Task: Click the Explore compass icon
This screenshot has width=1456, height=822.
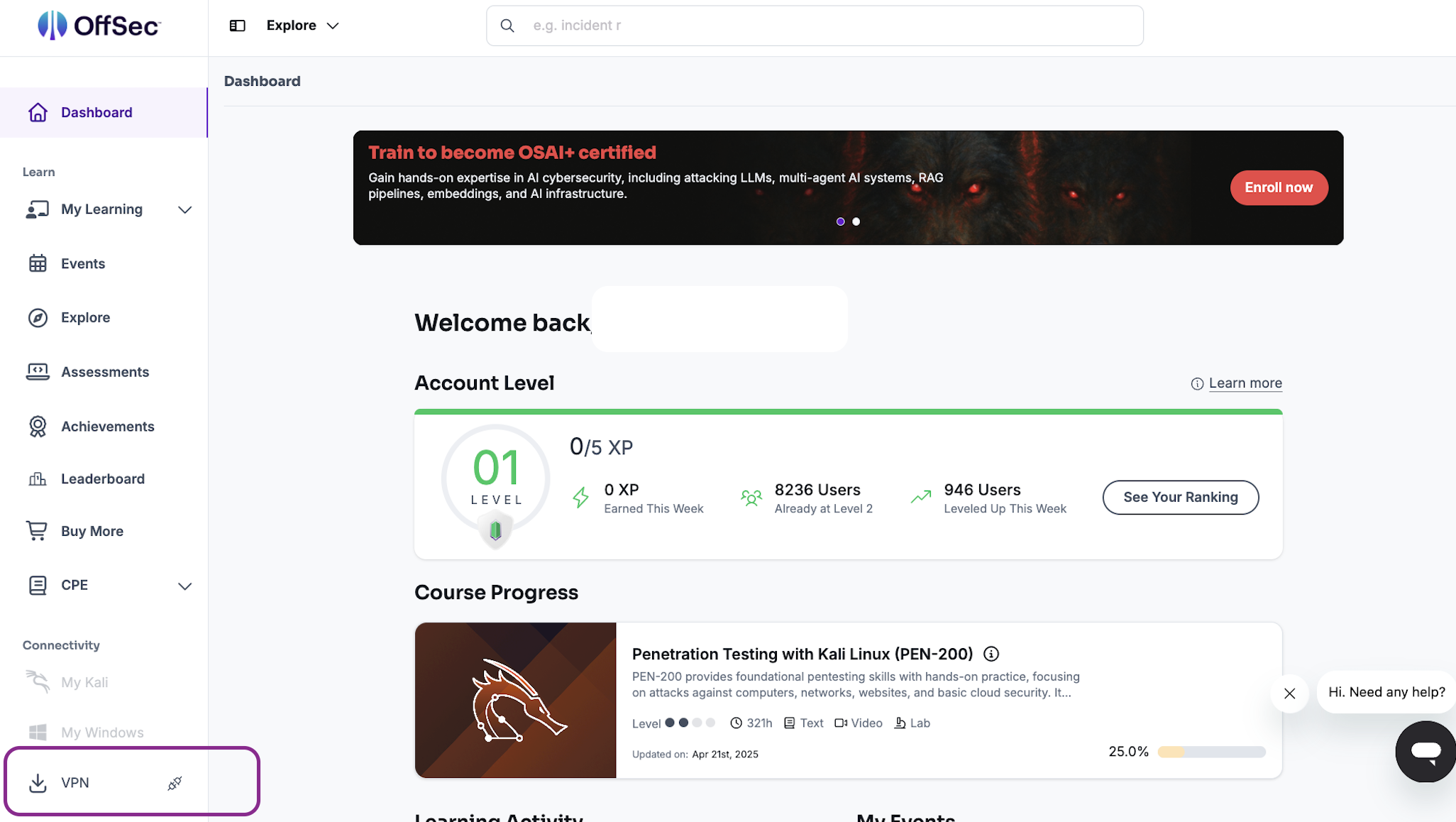Action: tap(38, 317)
